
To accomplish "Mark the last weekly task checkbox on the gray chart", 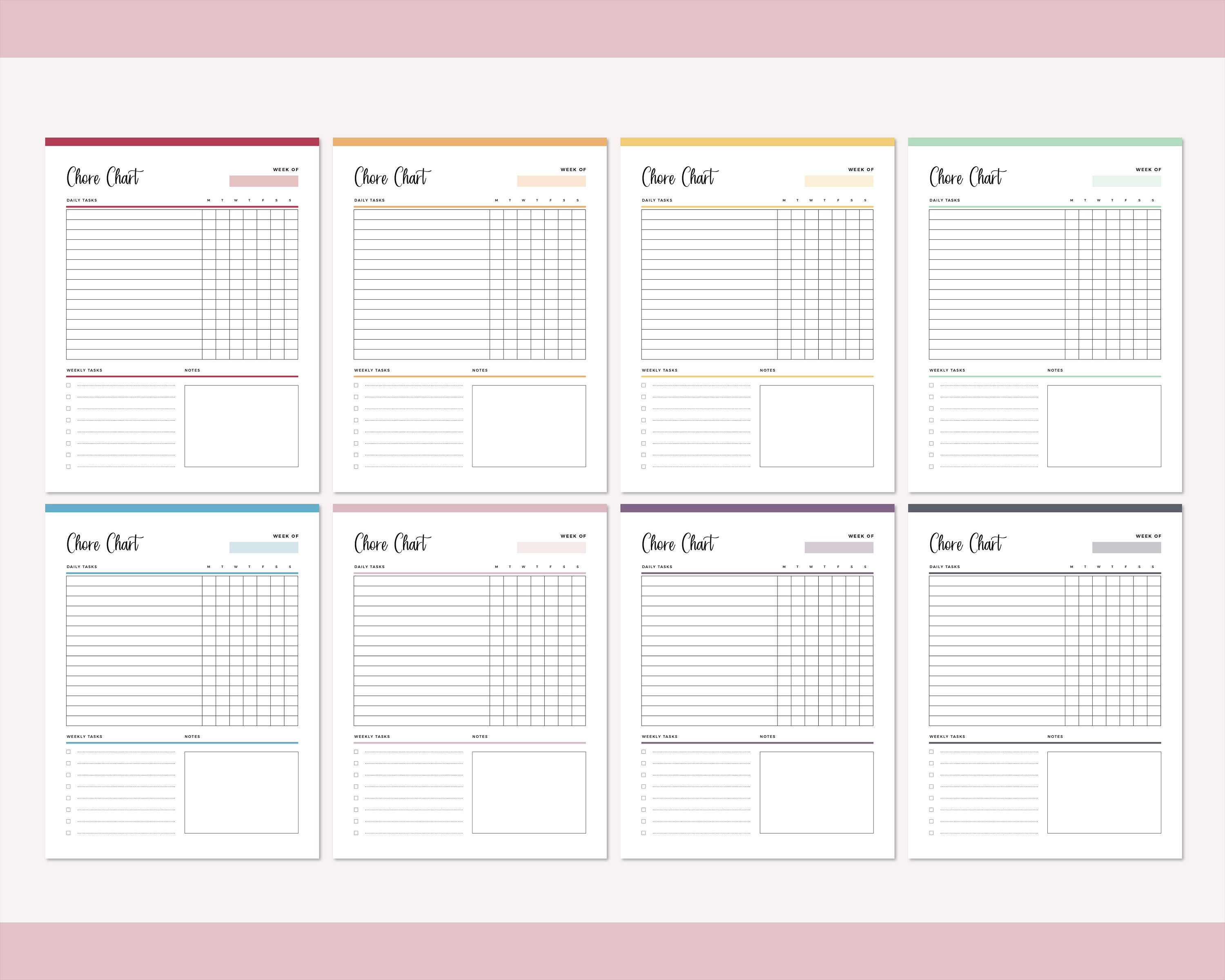I will pyautogui.click(x=931, y=833).
